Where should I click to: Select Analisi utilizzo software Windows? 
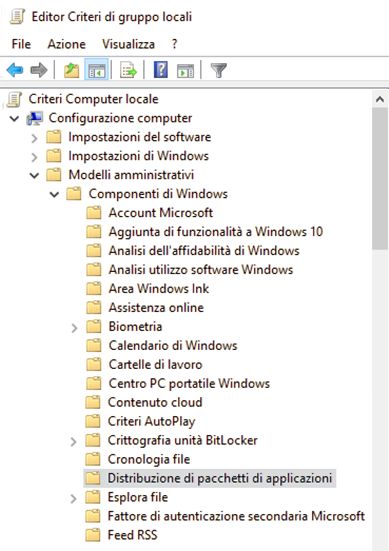(x=201, y=270)
